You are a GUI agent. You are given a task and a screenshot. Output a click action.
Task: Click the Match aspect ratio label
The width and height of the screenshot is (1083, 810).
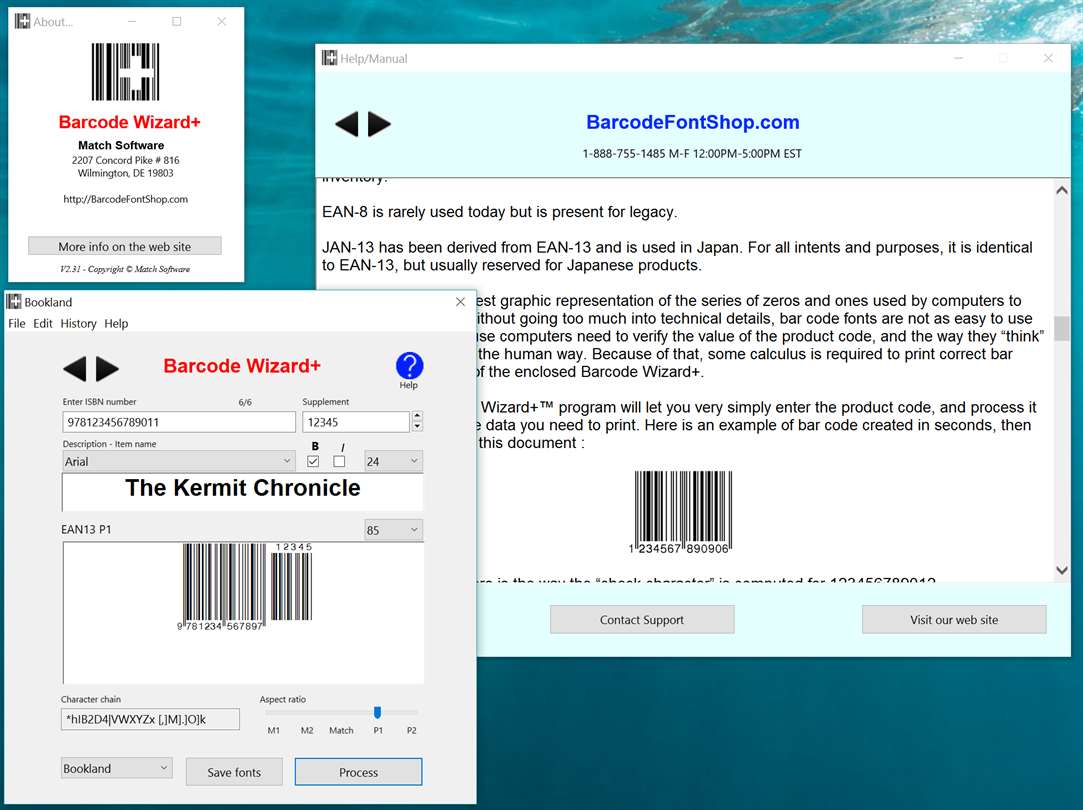tap(341, 730)
